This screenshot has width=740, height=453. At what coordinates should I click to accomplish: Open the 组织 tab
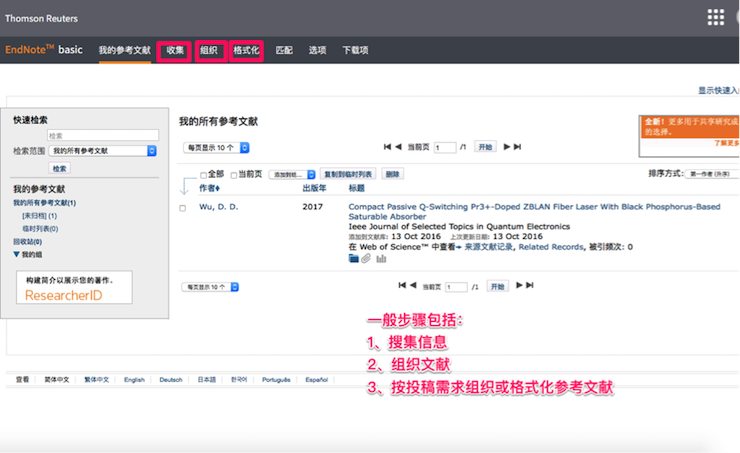209,50
